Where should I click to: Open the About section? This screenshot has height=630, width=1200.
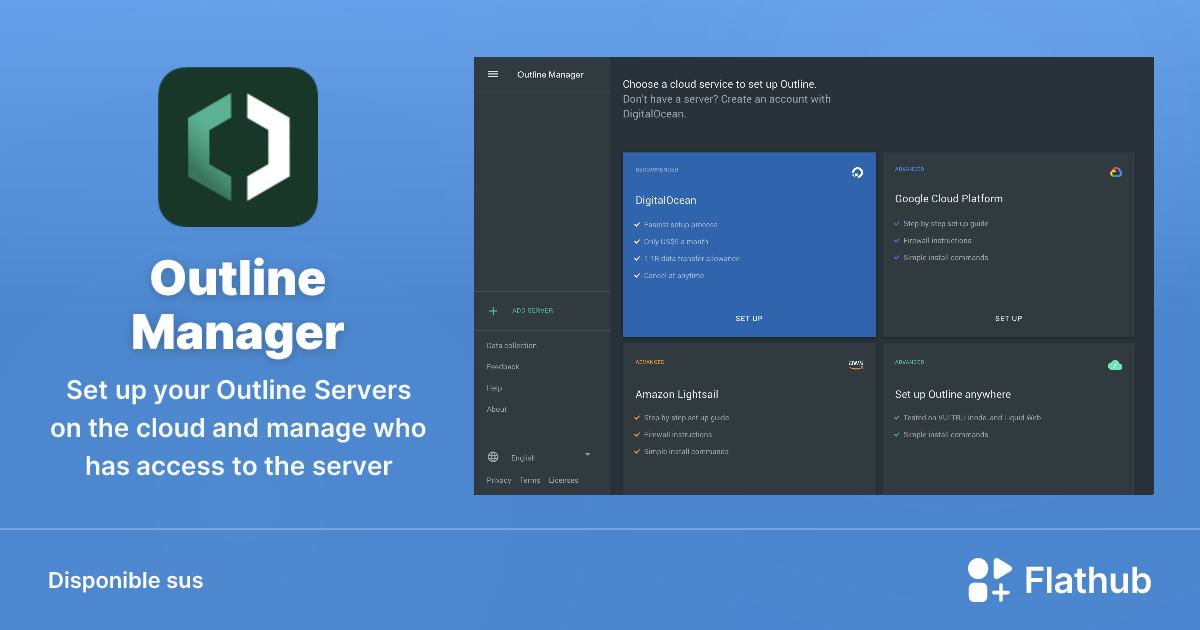coord(494,409)
